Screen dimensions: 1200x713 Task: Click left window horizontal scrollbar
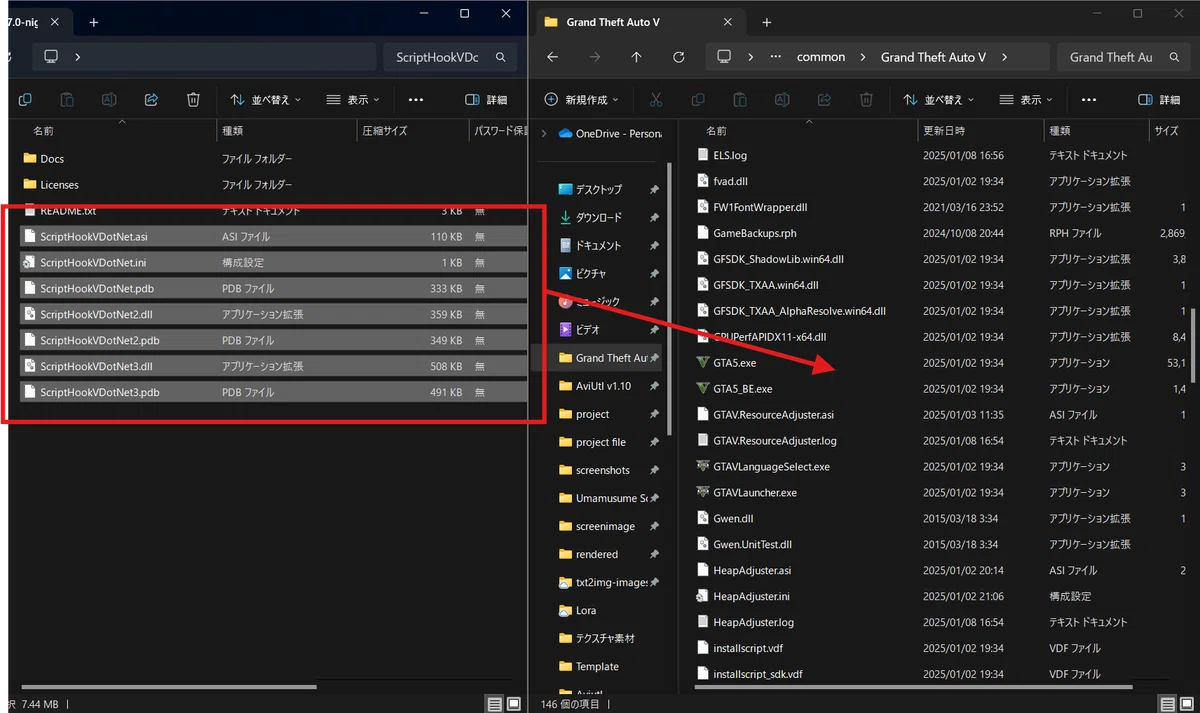[x=167, y=687]
